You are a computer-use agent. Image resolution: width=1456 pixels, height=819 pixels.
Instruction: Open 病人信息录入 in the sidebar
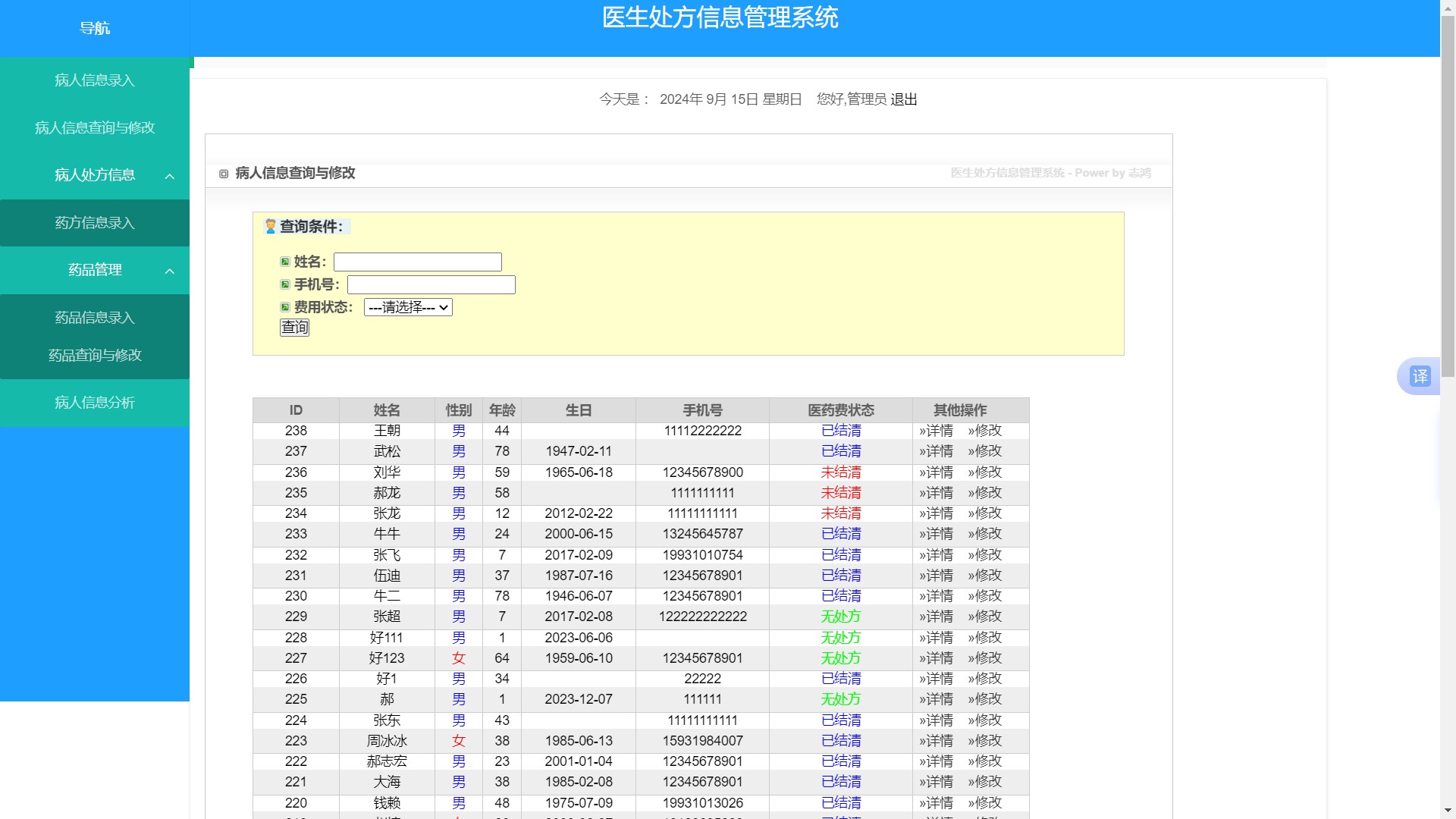(95, 80)
